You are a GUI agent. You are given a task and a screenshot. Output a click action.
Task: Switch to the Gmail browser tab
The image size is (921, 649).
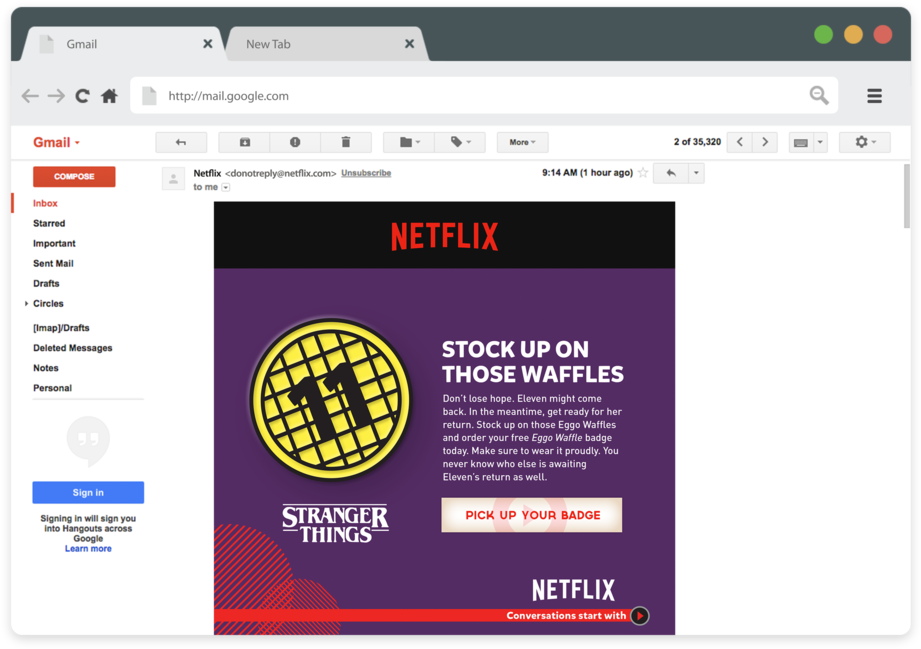[120, 44]
